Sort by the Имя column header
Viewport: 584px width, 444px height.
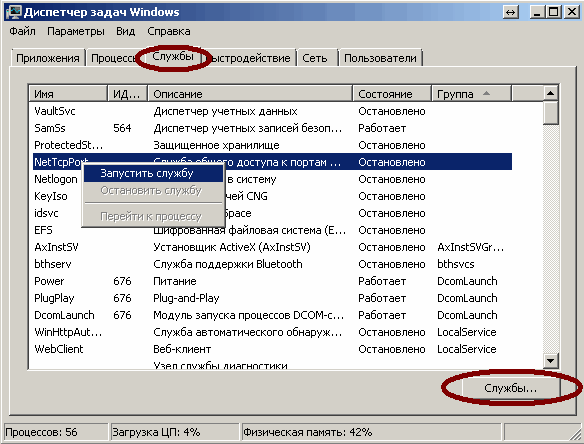pos(68,94)
